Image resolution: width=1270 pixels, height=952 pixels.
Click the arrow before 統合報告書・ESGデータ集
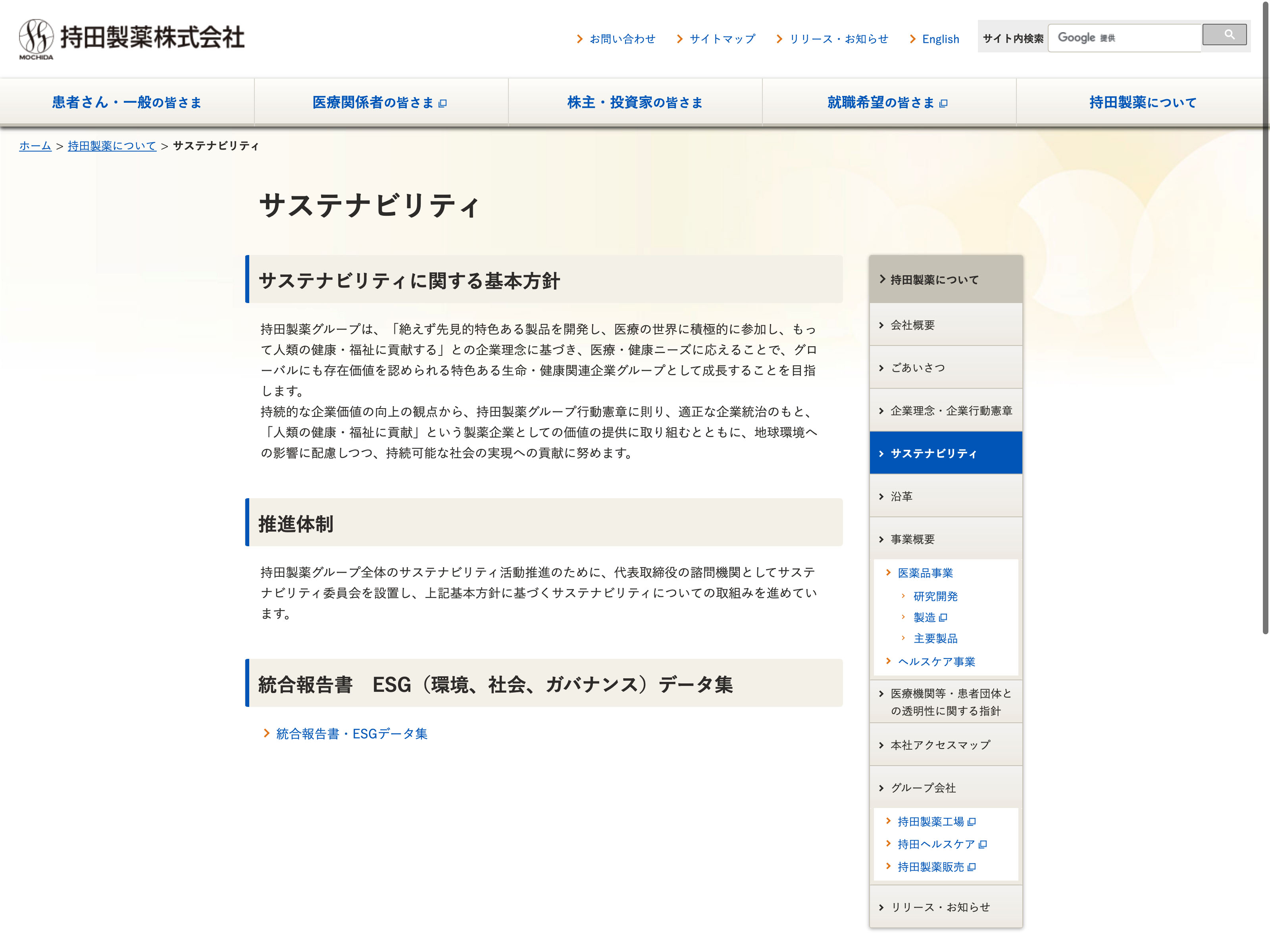pyautogui.click(x=266, y=733)
